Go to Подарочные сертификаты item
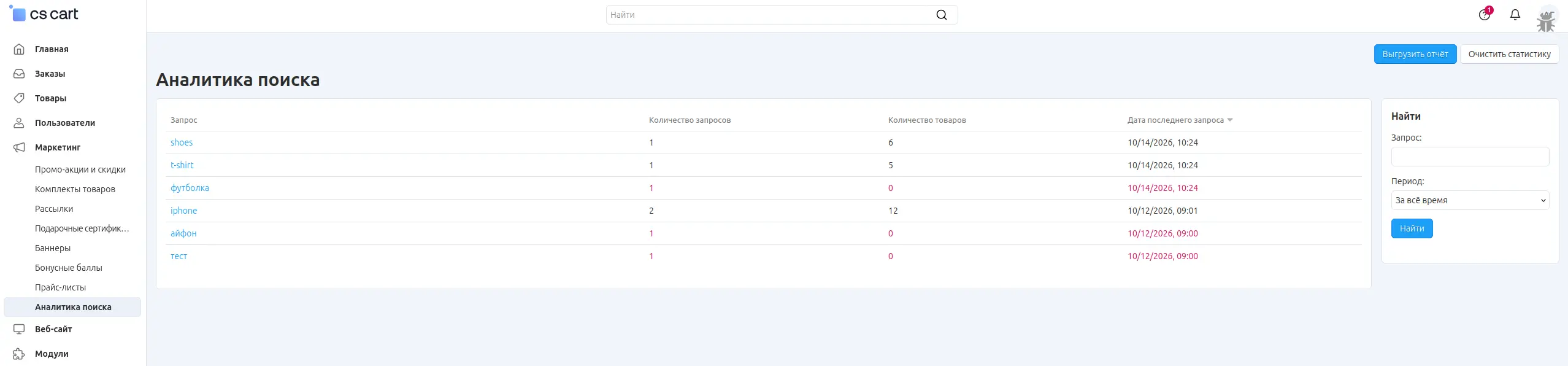1568x366 pixels. pyautogui.click(x=82, y=228)
